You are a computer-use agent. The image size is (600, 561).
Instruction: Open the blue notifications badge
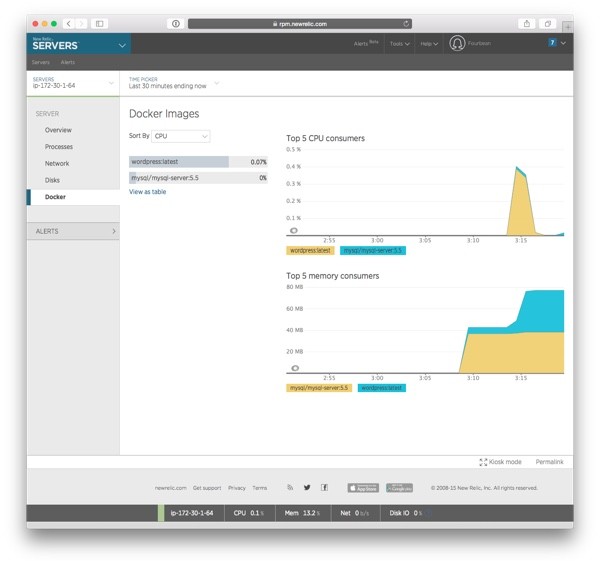tap(552, 42)
